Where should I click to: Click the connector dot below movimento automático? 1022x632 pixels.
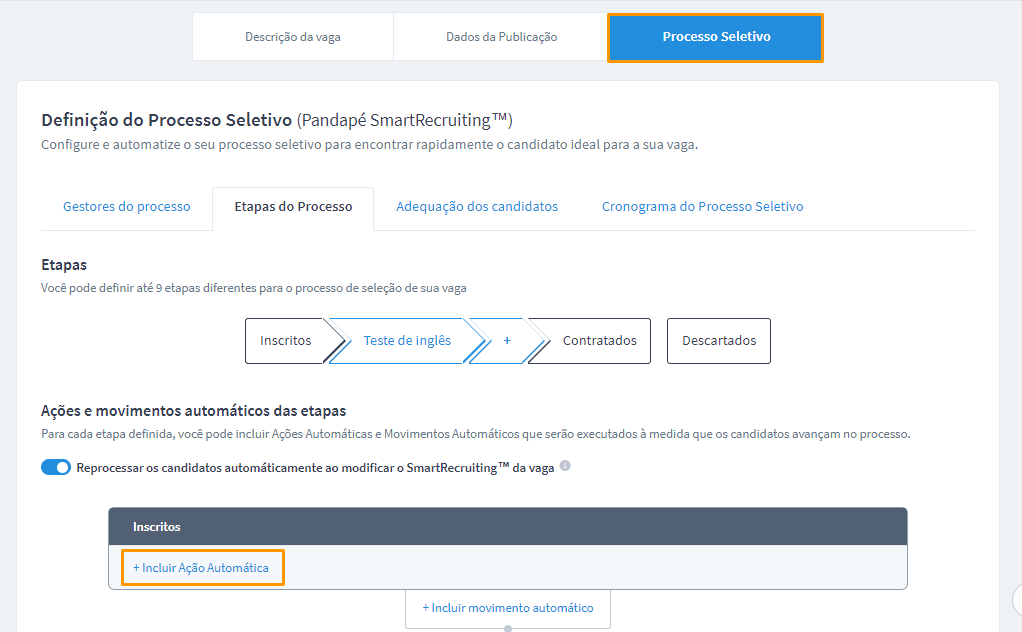click(508, 629)
